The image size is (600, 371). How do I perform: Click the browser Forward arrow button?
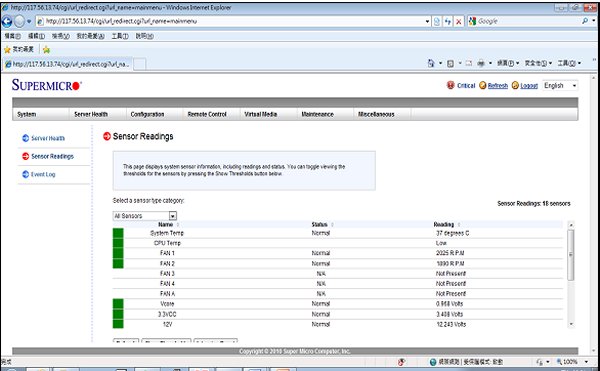coord(19,21)
